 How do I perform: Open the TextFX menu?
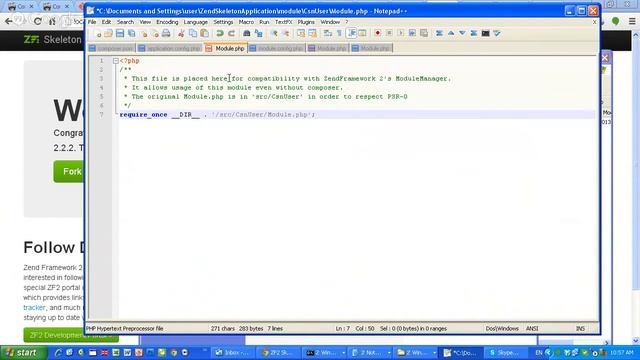tap(283, 22)
